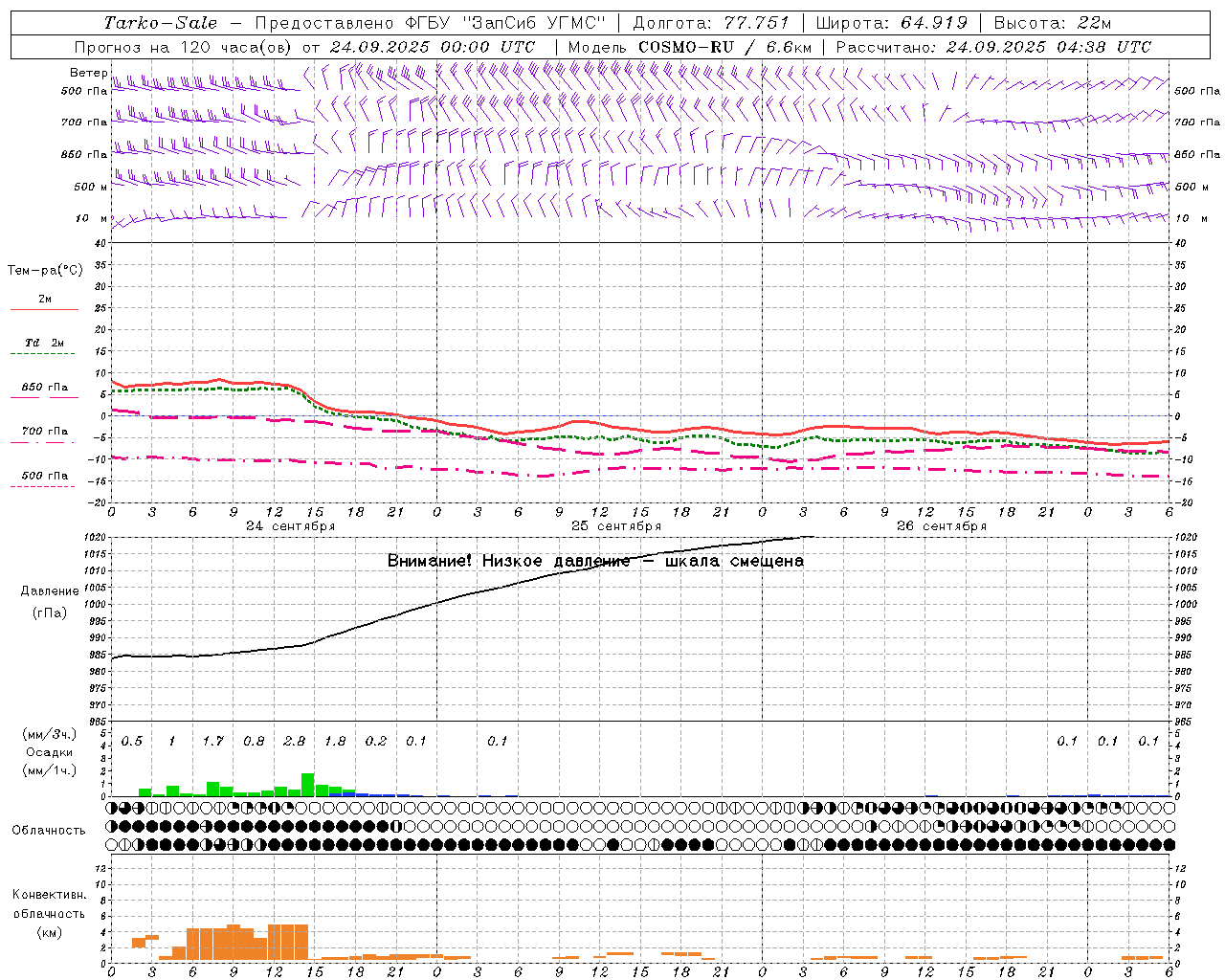The height and width of the screenshot is (980, 1225).
Task: Select the 'Высота: 22м' elevation text
Action: (1053, 23)
